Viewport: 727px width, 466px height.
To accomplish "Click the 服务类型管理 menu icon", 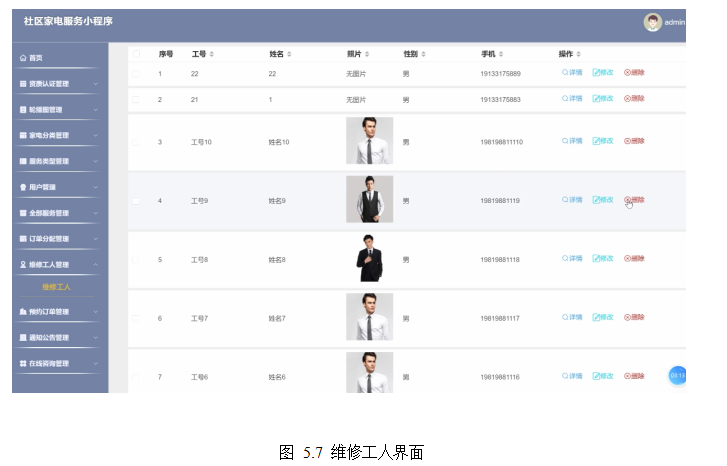I will pyautogui.click(x=23, y=161).
